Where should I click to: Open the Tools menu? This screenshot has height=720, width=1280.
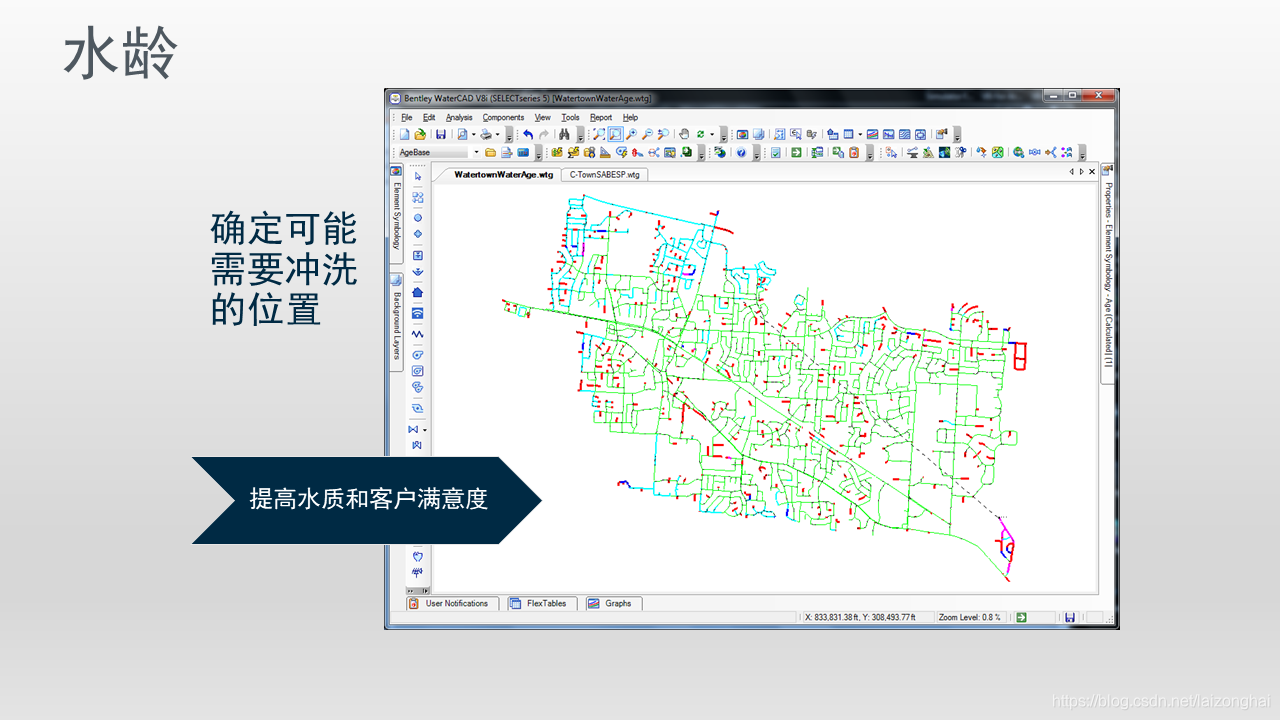coord(570,117)
